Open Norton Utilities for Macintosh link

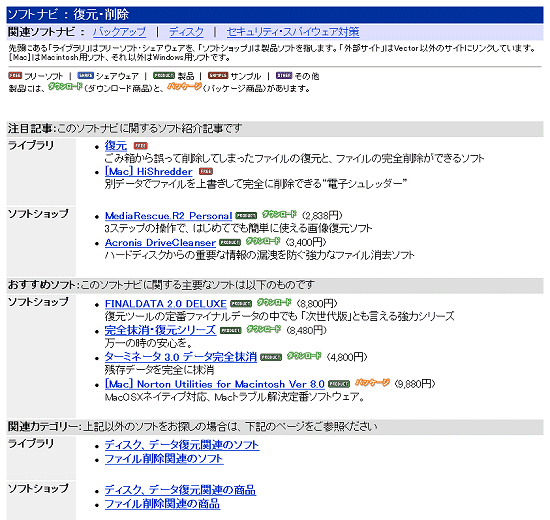pyautogui.click(x=215, y=384)
